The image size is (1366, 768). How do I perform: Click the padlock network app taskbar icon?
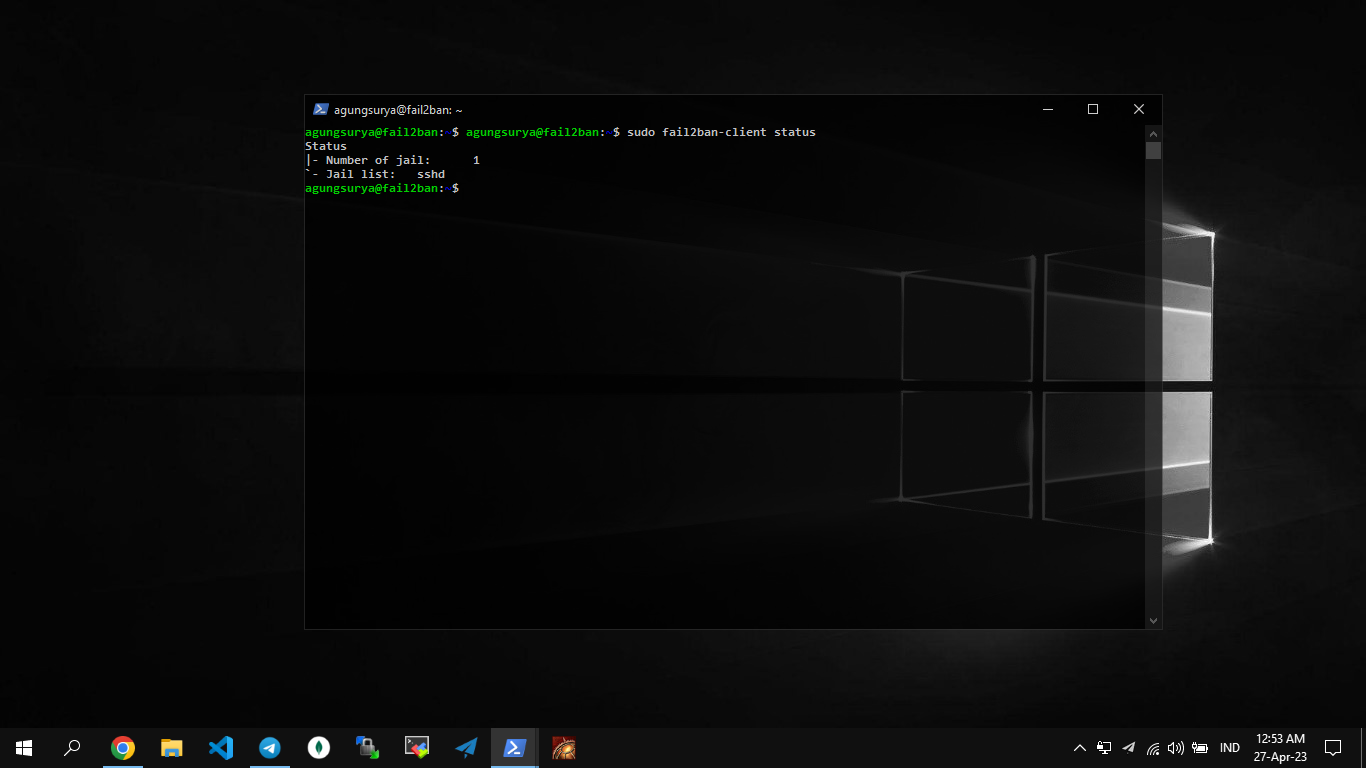click(x=368, y=747)
